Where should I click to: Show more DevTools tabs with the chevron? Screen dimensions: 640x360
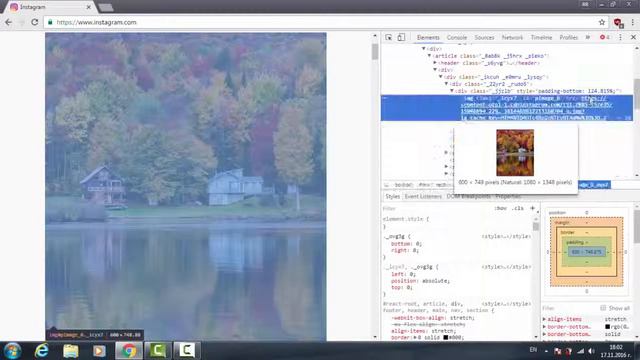click(x=588, y=37)
